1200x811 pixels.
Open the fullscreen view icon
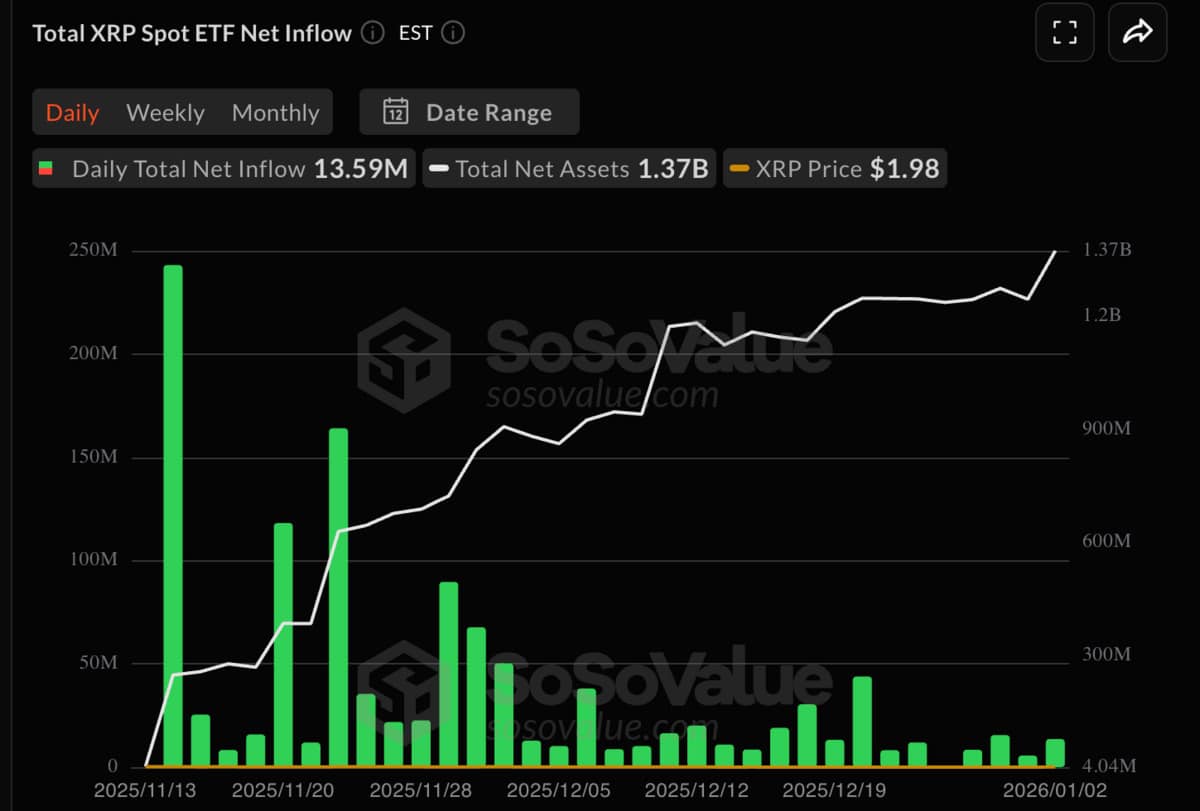(1064, 32)
